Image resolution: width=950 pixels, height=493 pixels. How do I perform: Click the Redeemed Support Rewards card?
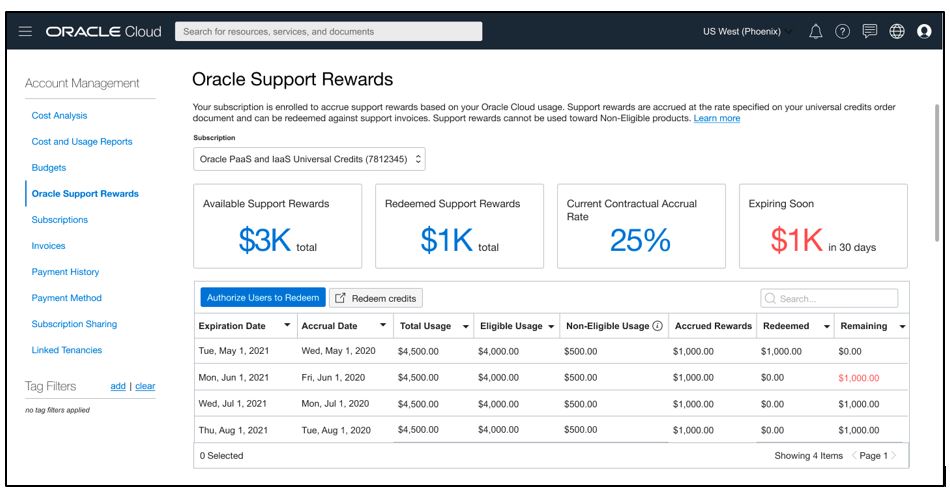click(459, 226)
